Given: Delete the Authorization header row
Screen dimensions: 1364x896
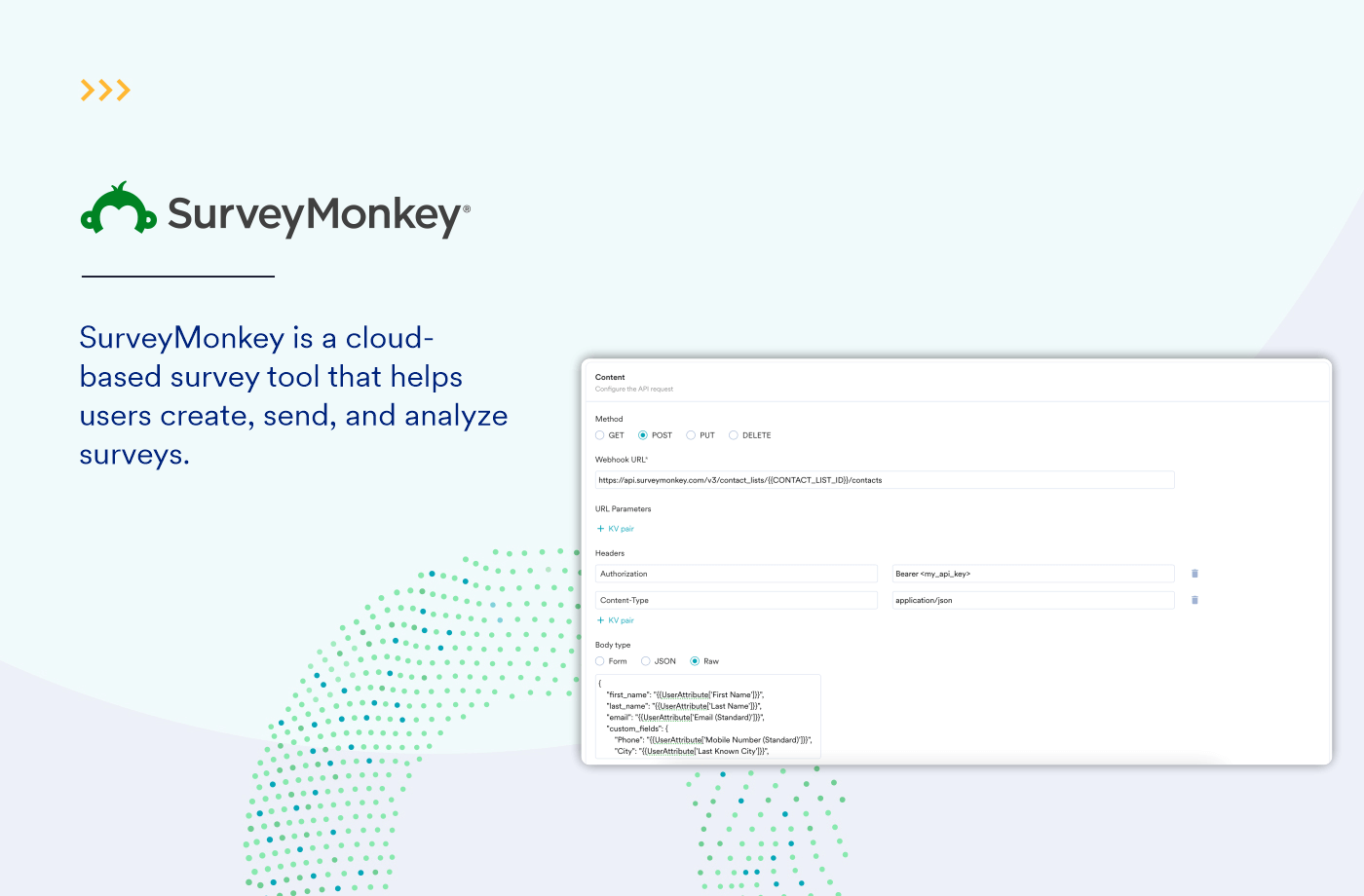Looking at the screenshot, I should 1195,574.
